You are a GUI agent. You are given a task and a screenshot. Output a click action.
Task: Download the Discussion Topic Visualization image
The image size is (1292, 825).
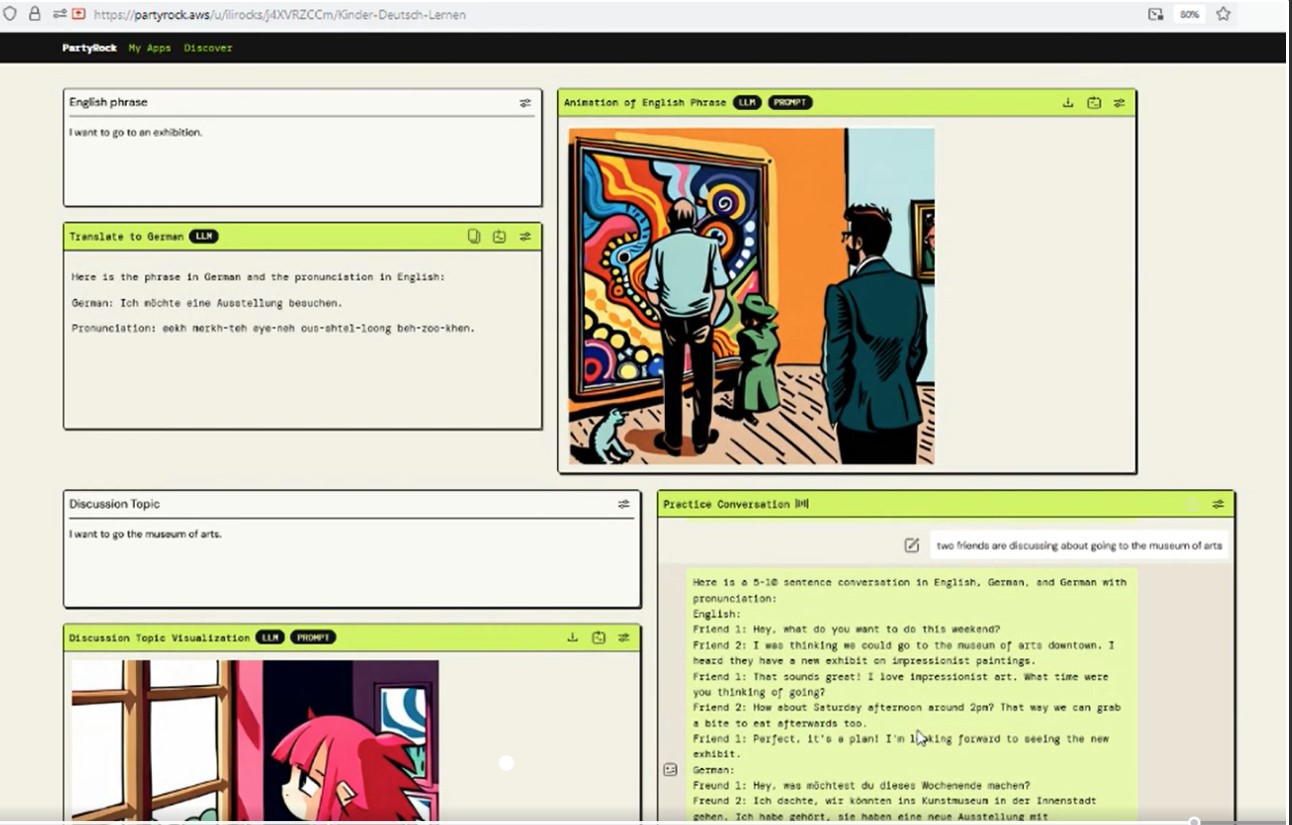pos(573,637)
